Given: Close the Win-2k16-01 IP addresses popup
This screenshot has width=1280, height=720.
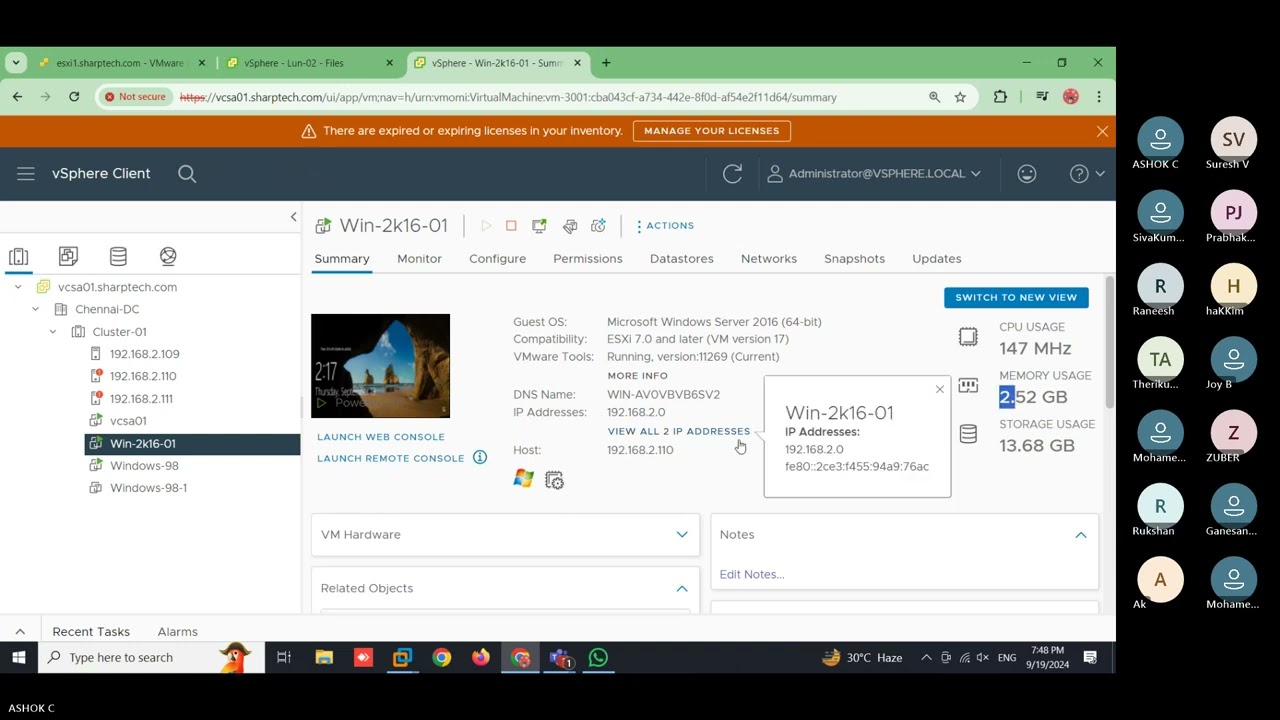Looking at the screenshot, I should [x=940, y=389].
